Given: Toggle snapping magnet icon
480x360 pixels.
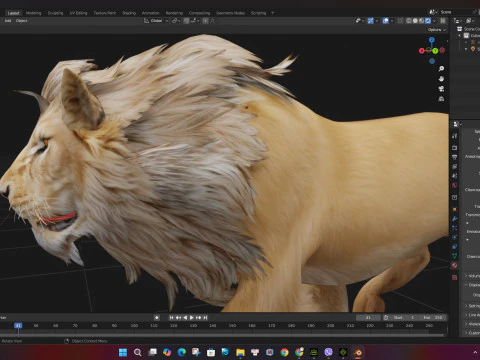Looking at the screenshot, I should pyautogui.click(x=186, y=21).
